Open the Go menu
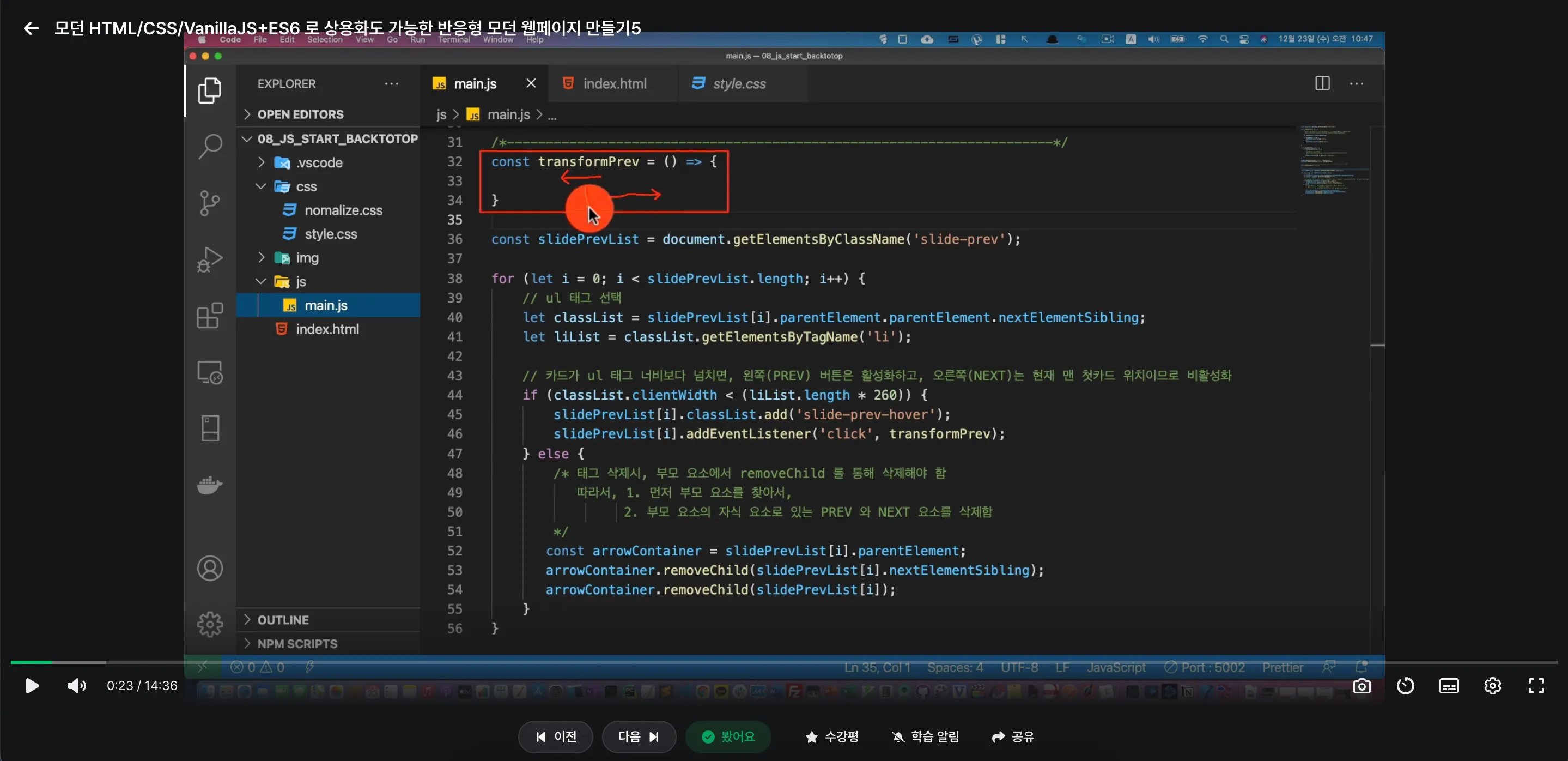 pos(392,40)
